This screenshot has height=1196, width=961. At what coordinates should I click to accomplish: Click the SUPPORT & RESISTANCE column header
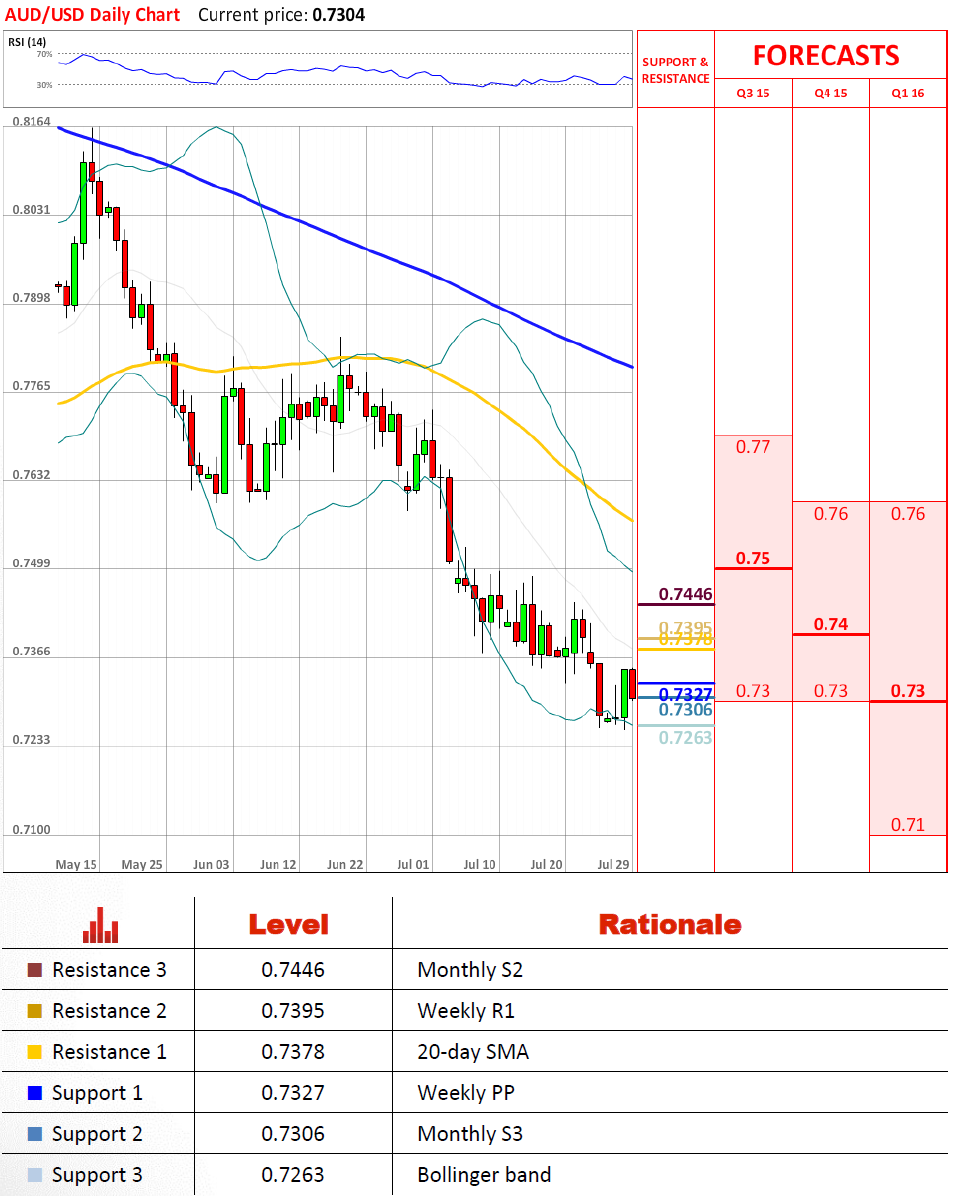click(x=676, y=70)
